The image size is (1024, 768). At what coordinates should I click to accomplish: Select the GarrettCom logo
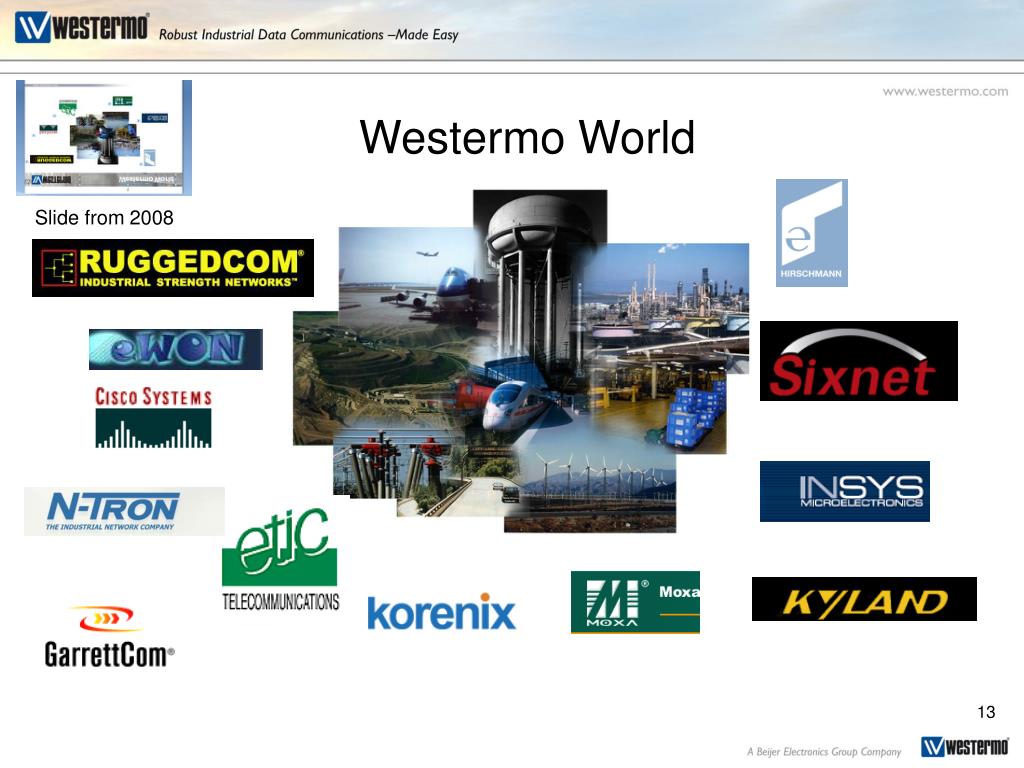pyautogui.click(x=109, y=637)
